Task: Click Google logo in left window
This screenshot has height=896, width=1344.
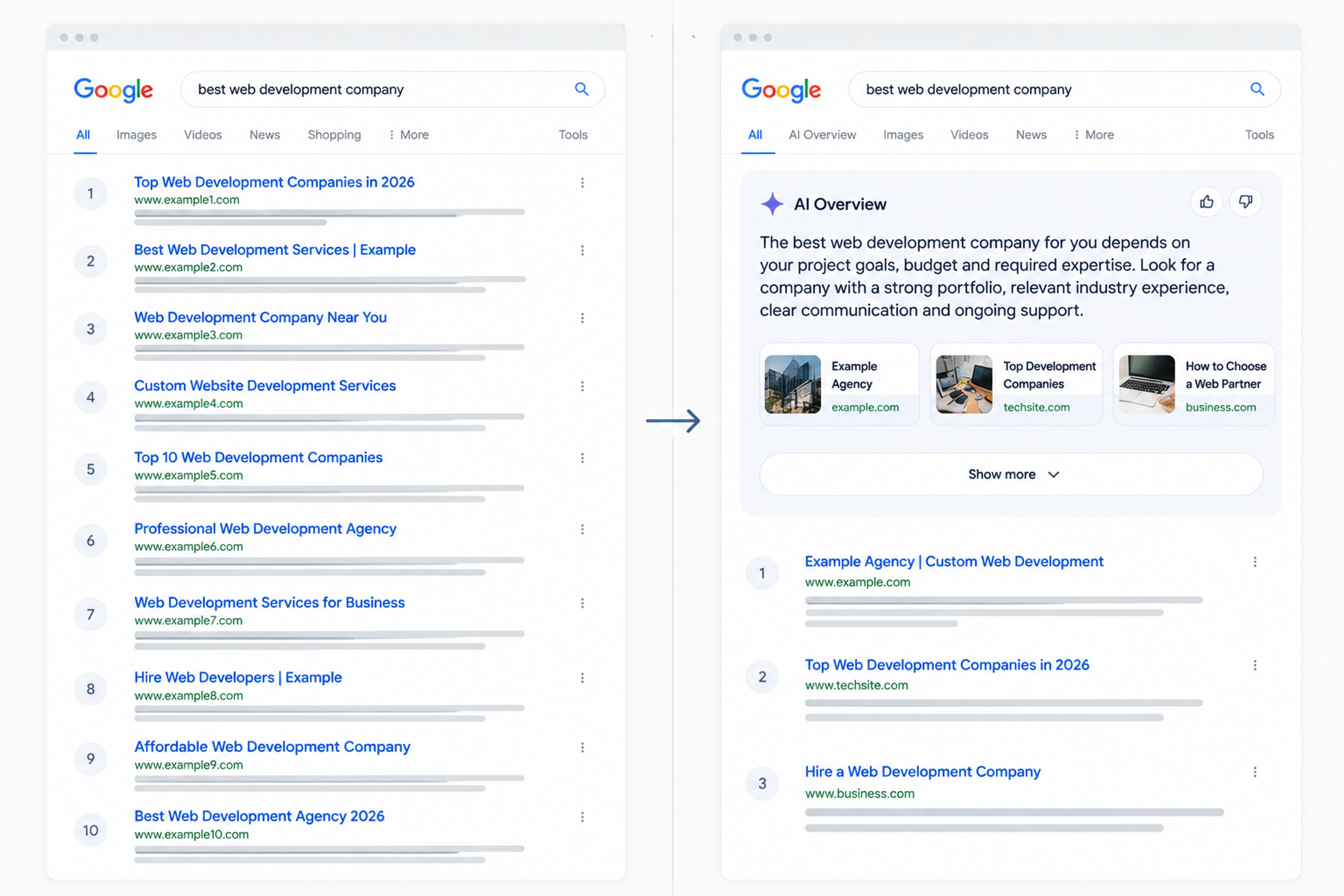Action: [x=113, y=90]
